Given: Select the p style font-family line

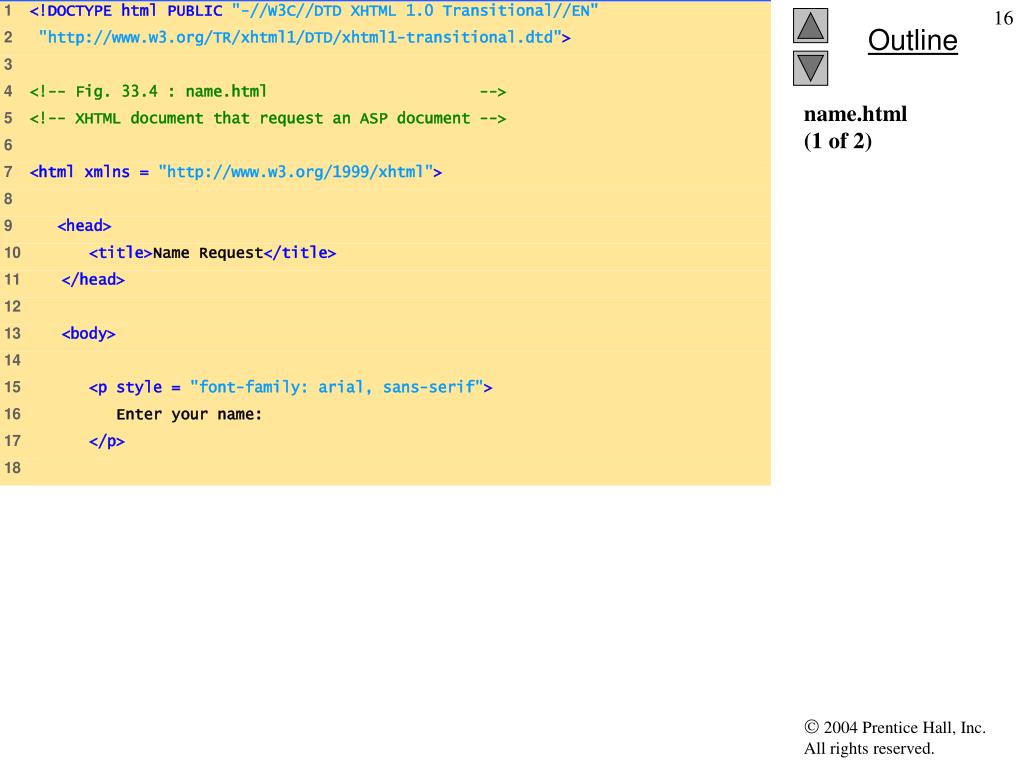Looking at the screenshot, I should coord(291,387).
